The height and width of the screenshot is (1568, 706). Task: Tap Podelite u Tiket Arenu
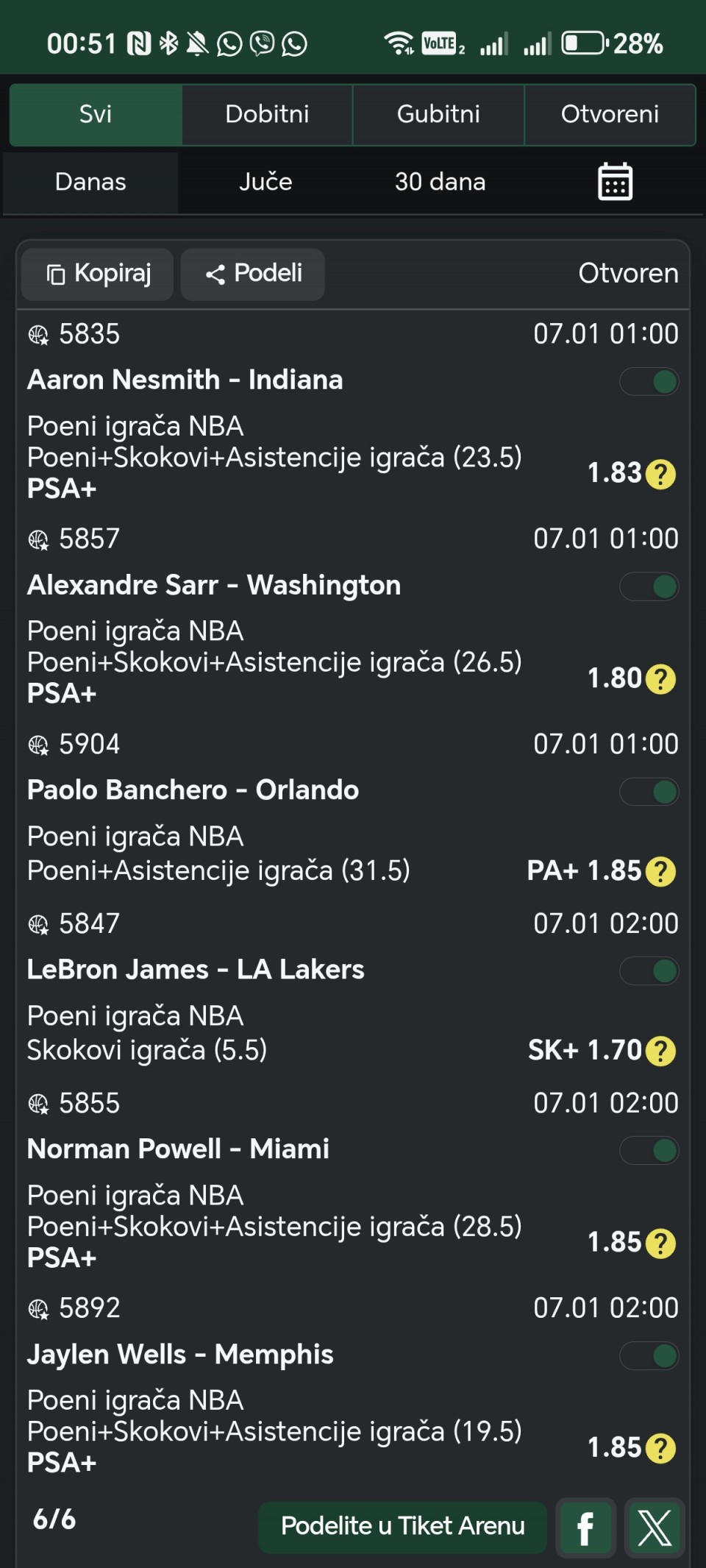(402, 1526)
